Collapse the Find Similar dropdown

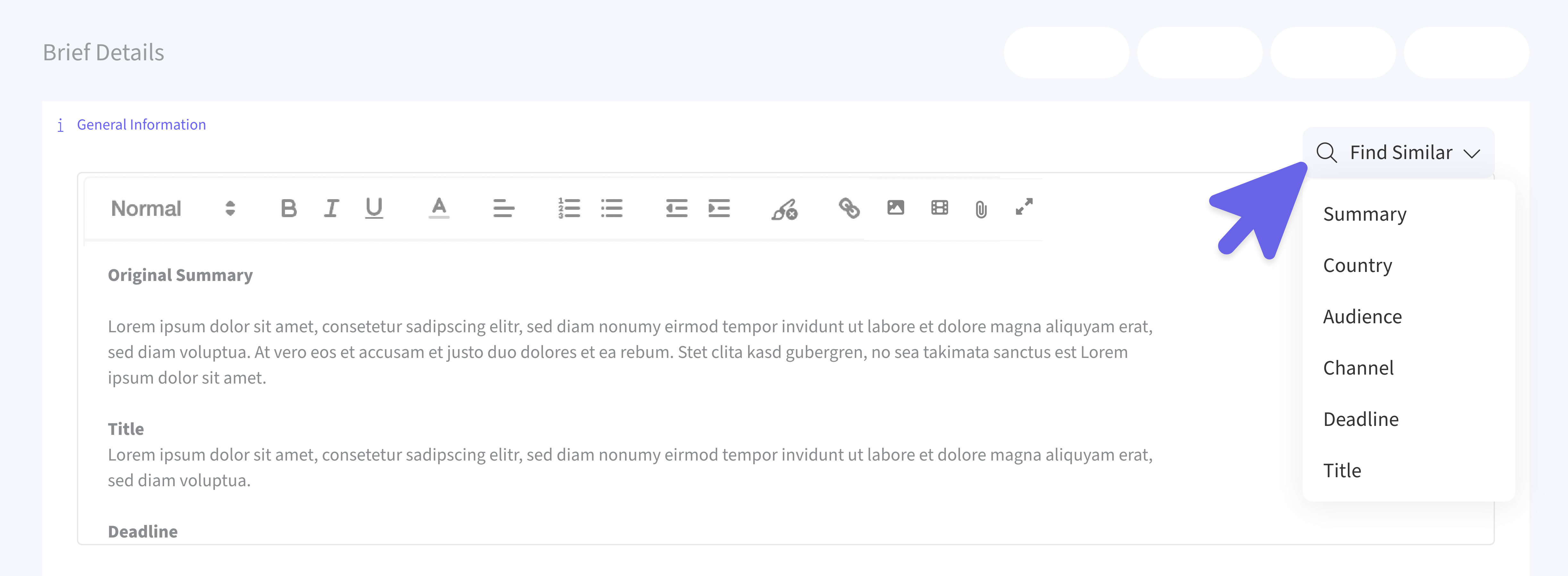[x=1398, y=152]
